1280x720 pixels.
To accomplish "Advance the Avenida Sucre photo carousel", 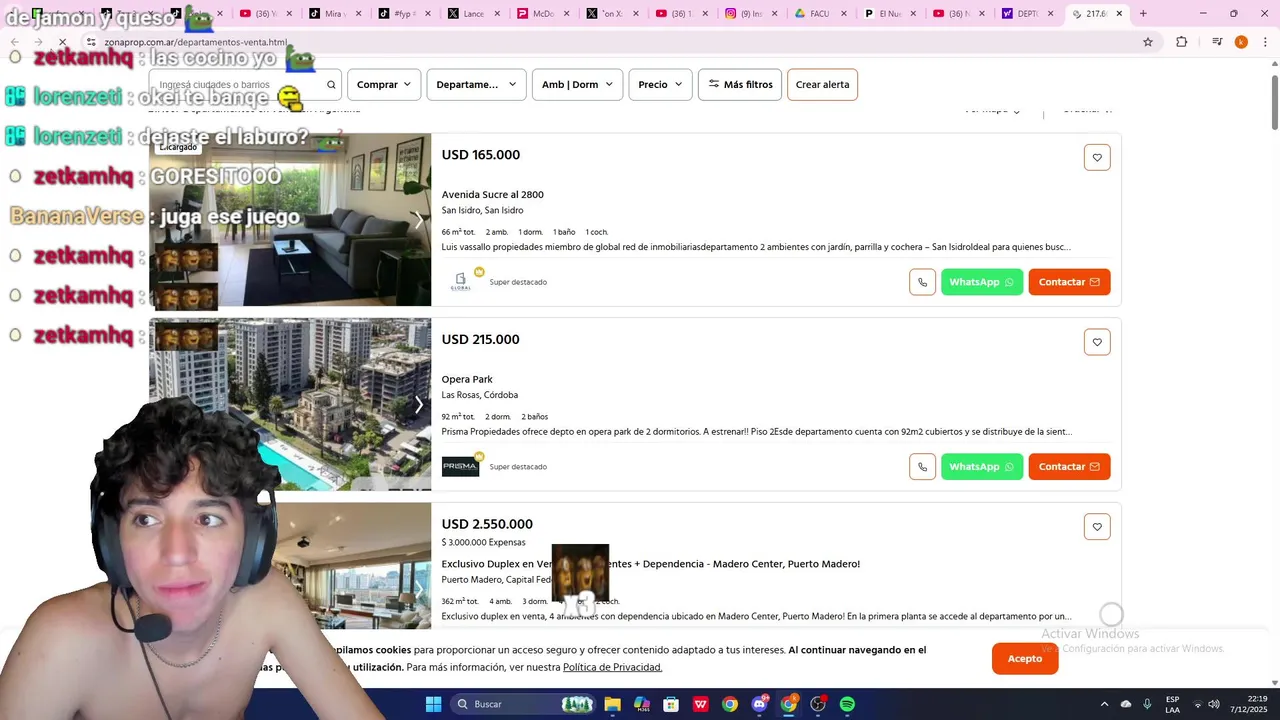I will coord(418,220).
